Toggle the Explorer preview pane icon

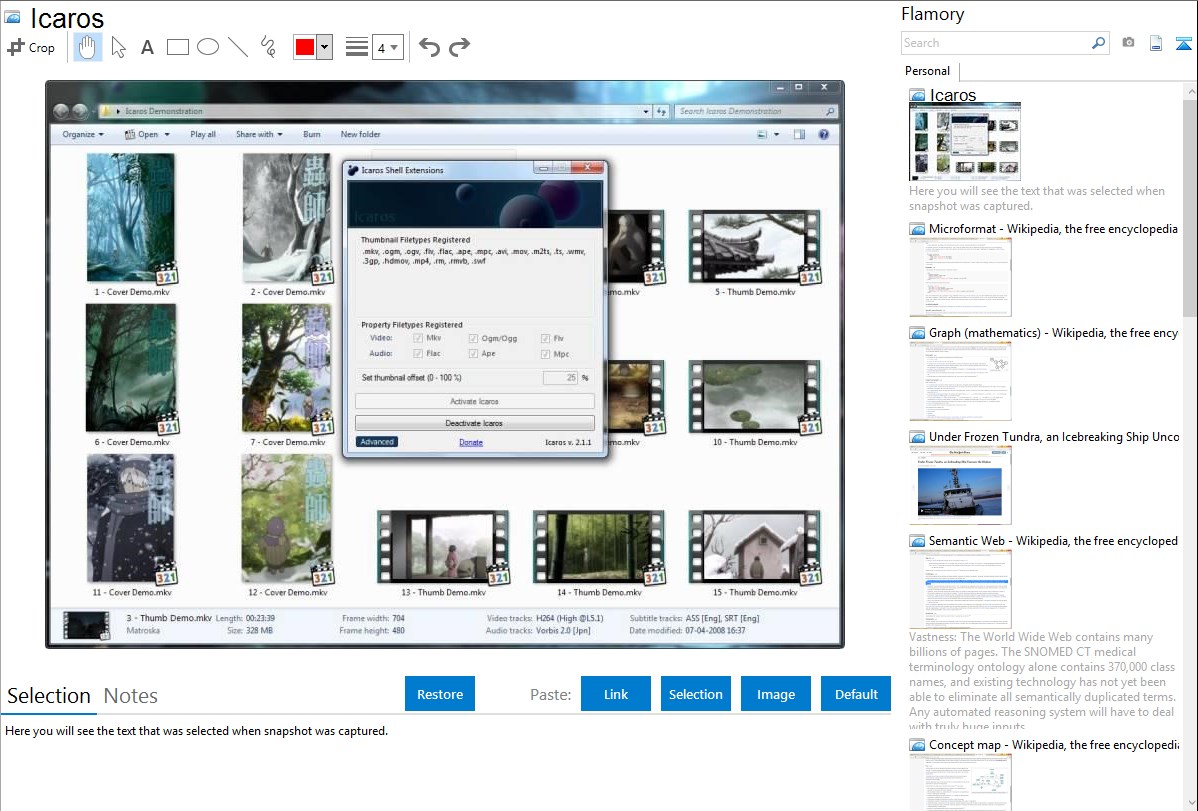click(x=799, y=135)
